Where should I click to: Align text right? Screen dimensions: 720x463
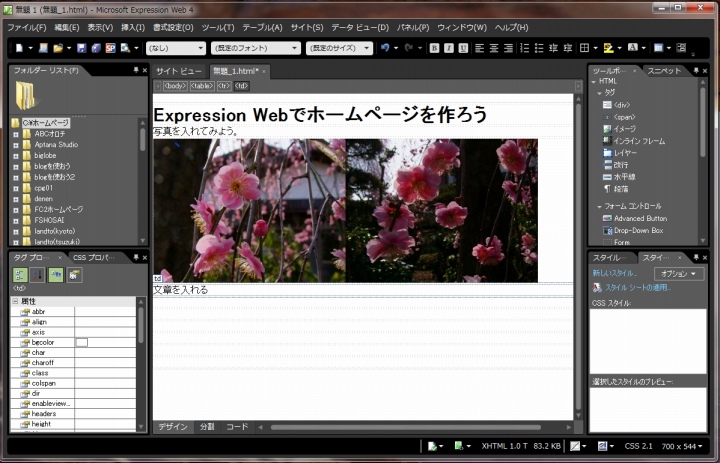click(508, 48)
